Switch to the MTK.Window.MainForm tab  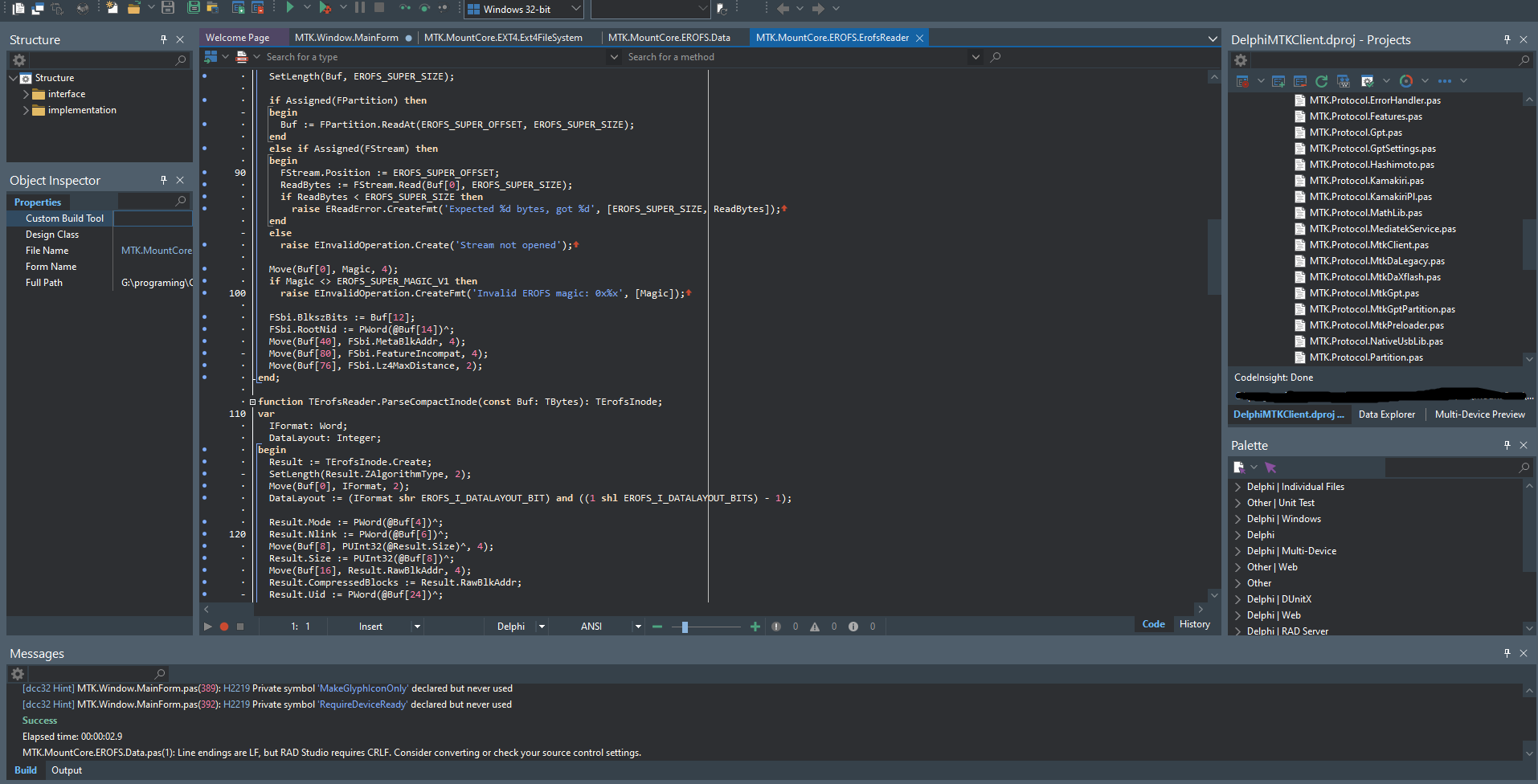[346, 38]
